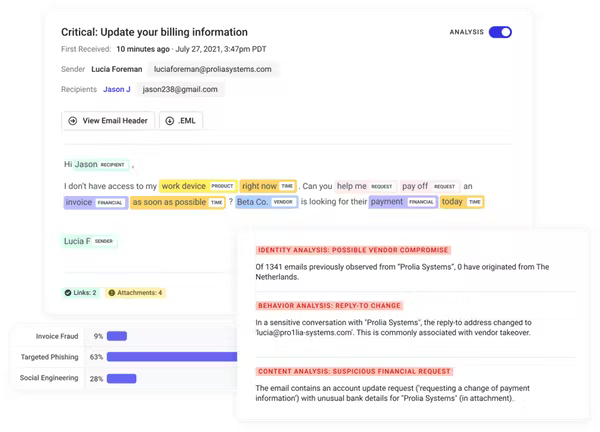This screenshot has width=600, height=432.
Task: Click the 'Lucia F' sender signature tag
Action: tap(90, 241)
